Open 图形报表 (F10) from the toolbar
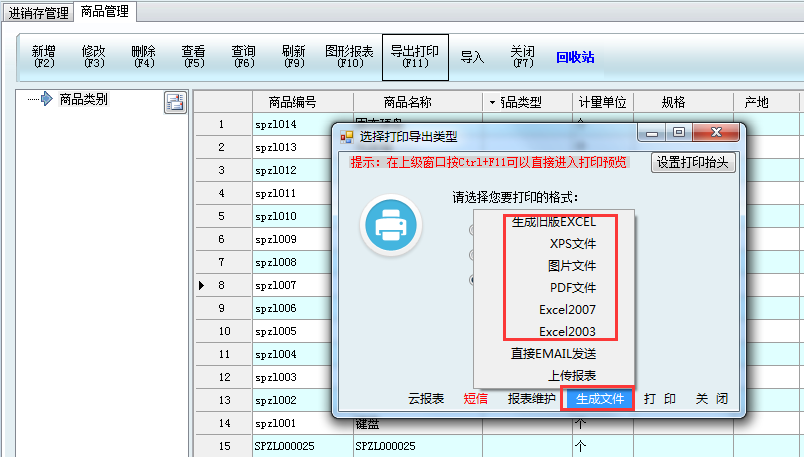The image size is (804, 457). tap(349, 56)
